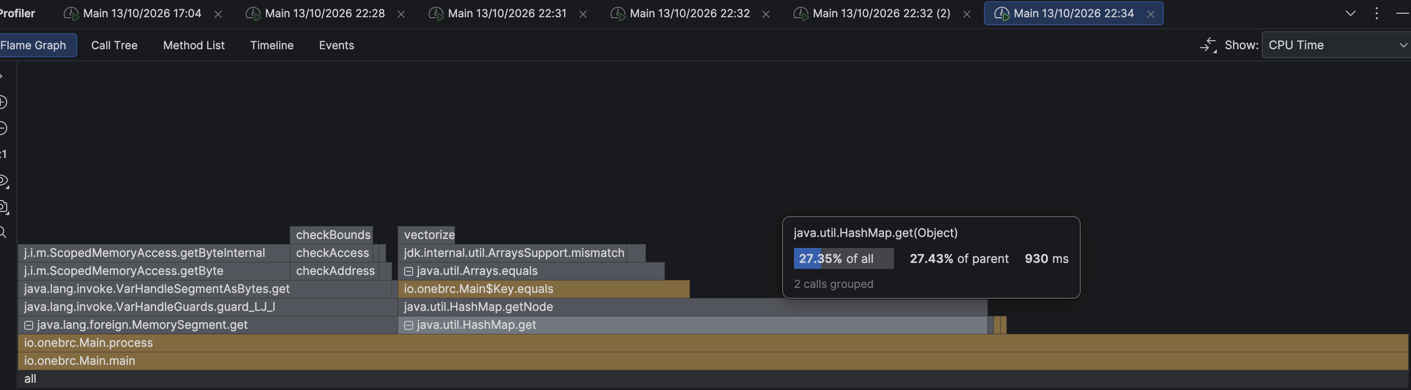
Task: Select the java.util.HashMap.getNode frame
Action: point(693,307)
